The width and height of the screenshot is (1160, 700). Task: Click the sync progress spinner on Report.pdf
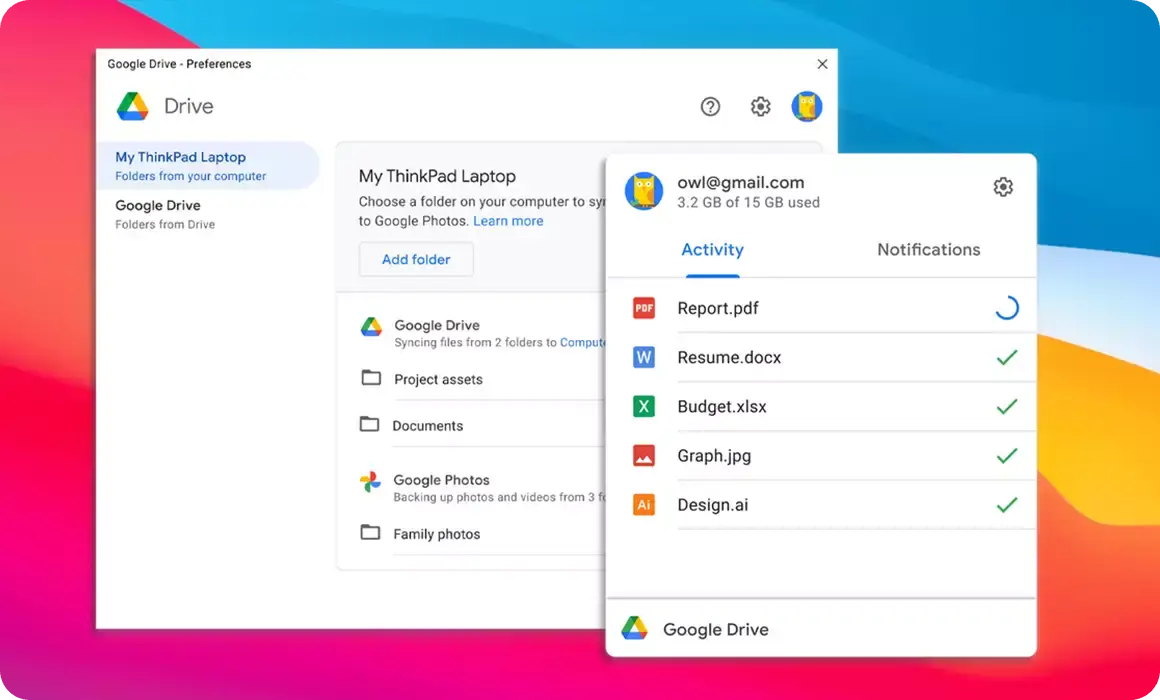pyautogui.click(x=1007, y=308)
